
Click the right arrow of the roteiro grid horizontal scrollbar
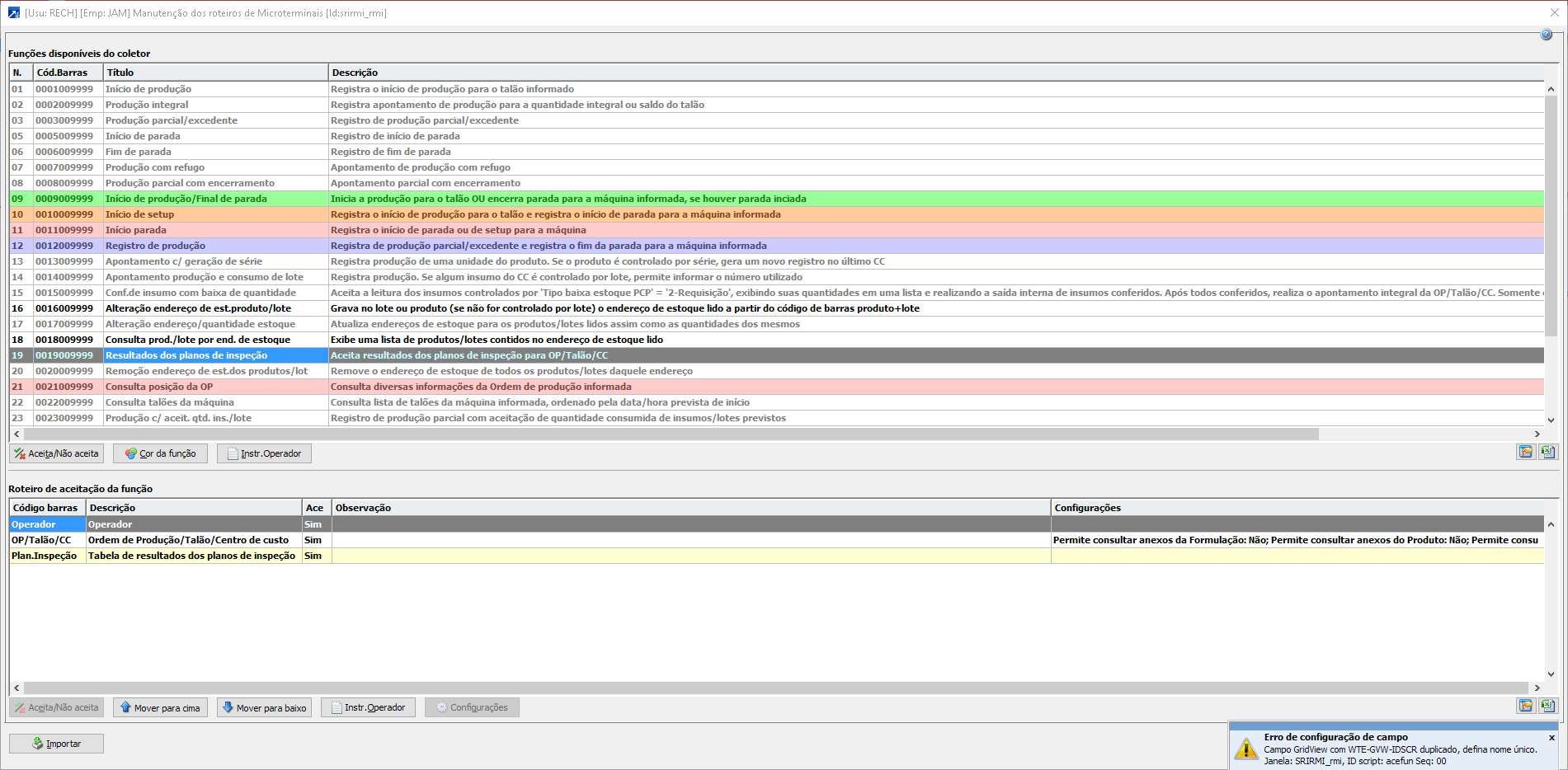1537,688
